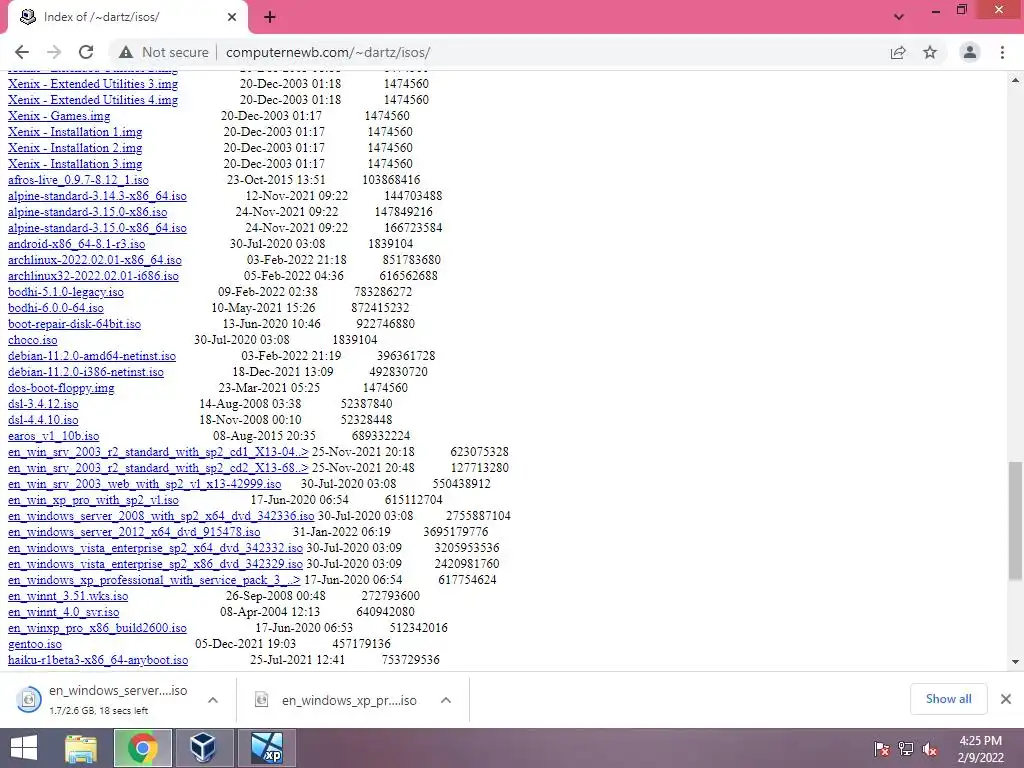The width and height of the screenshot is (1024, 768).
Task: Click the vertical scrollbar thumb
Action: pyautogui.click(x=1015, y=520)
